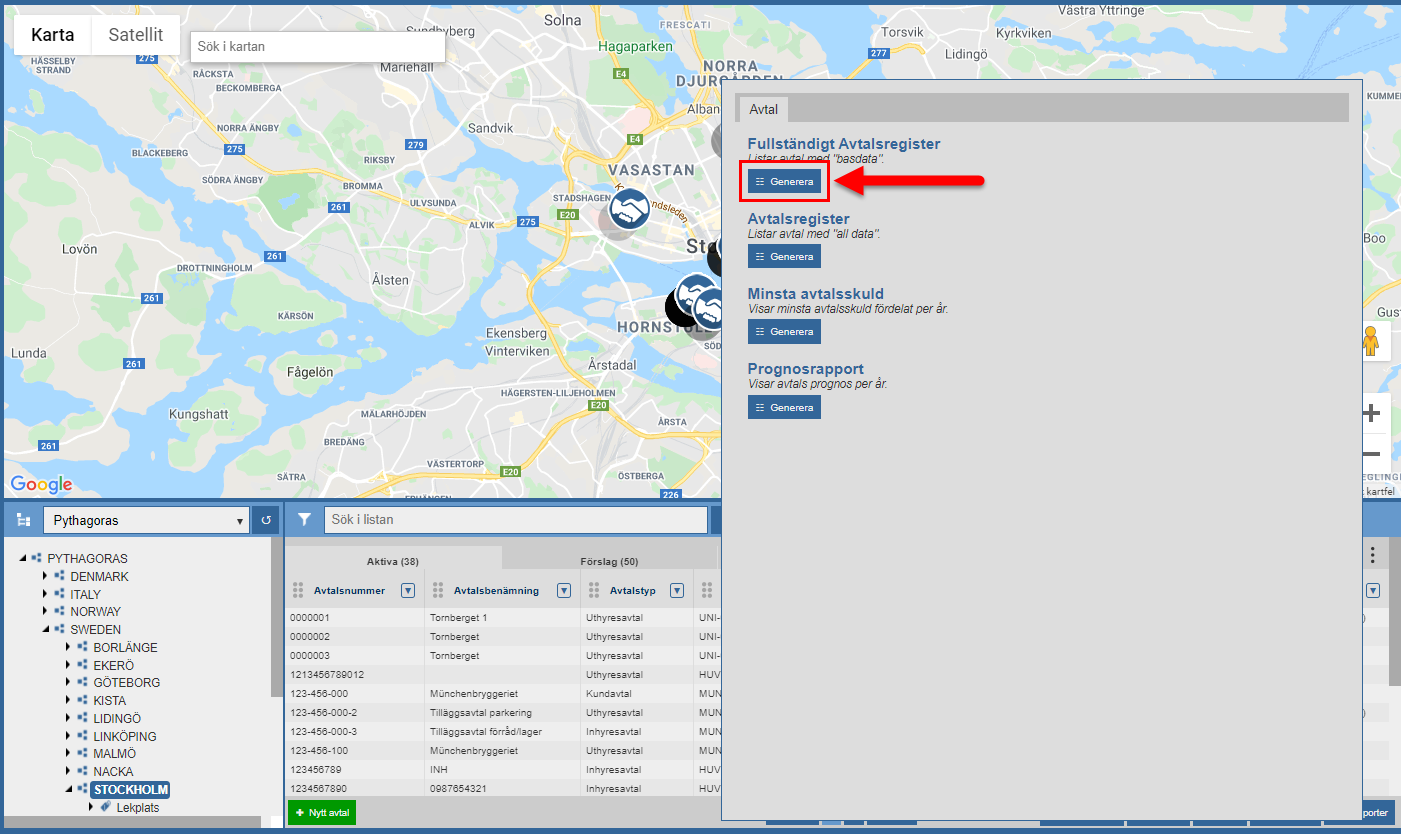Click the refresh icon next to Pythagoras dropdown
Image resolution: width=1401 pixels, height=834 pixels.
266,520
